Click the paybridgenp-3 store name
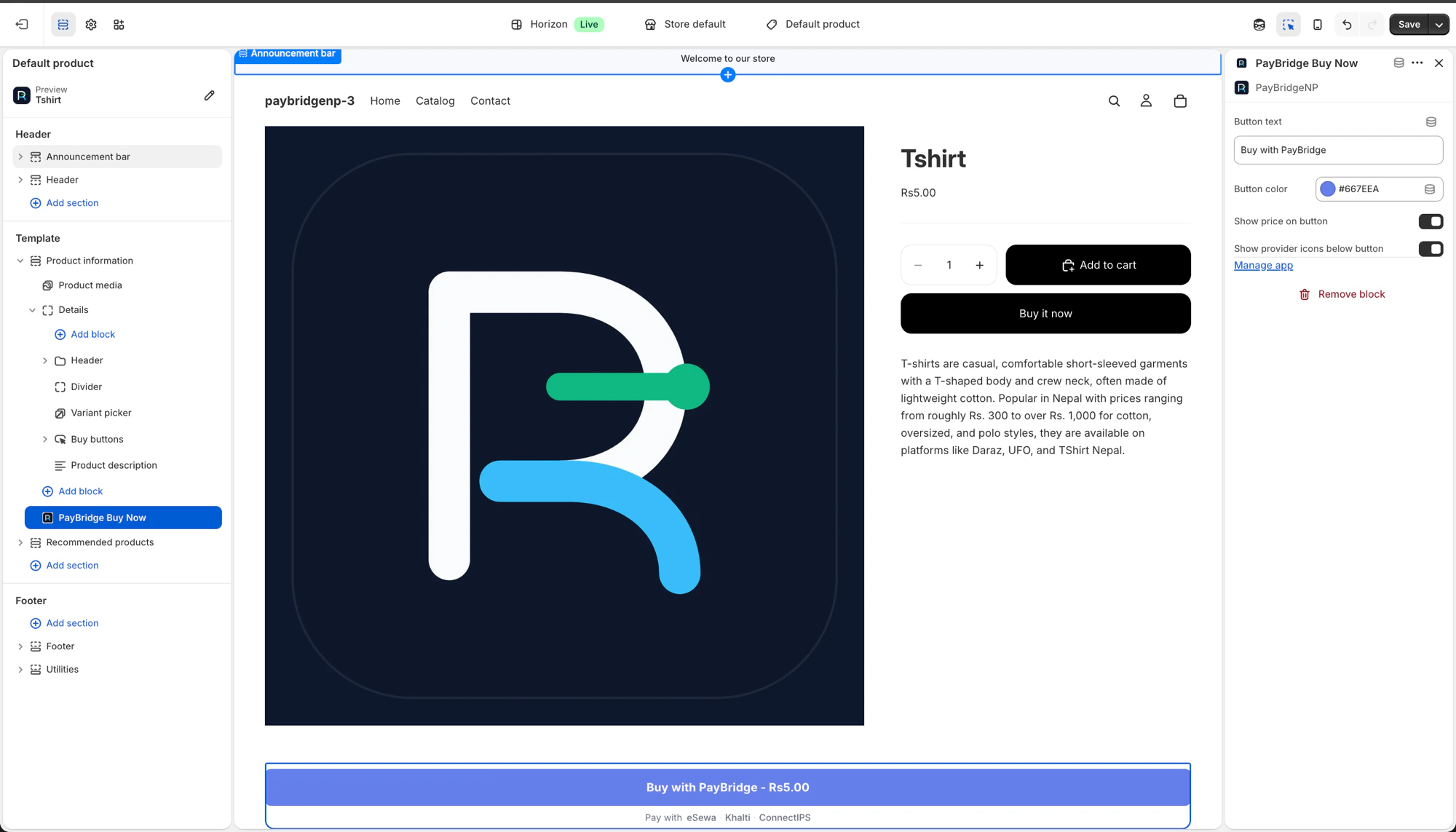 (x=309, y=101)
